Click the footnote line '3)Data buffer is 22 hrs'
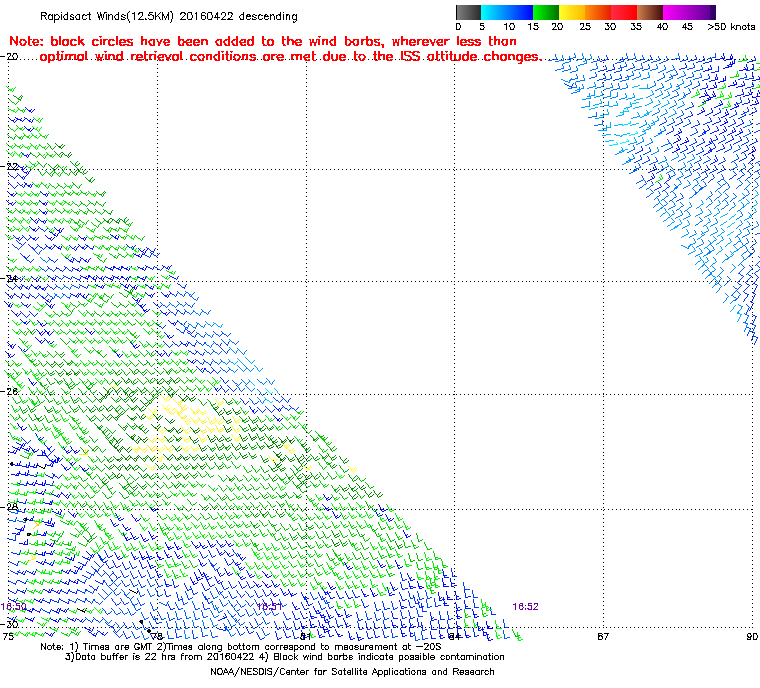 pos(285,657)
